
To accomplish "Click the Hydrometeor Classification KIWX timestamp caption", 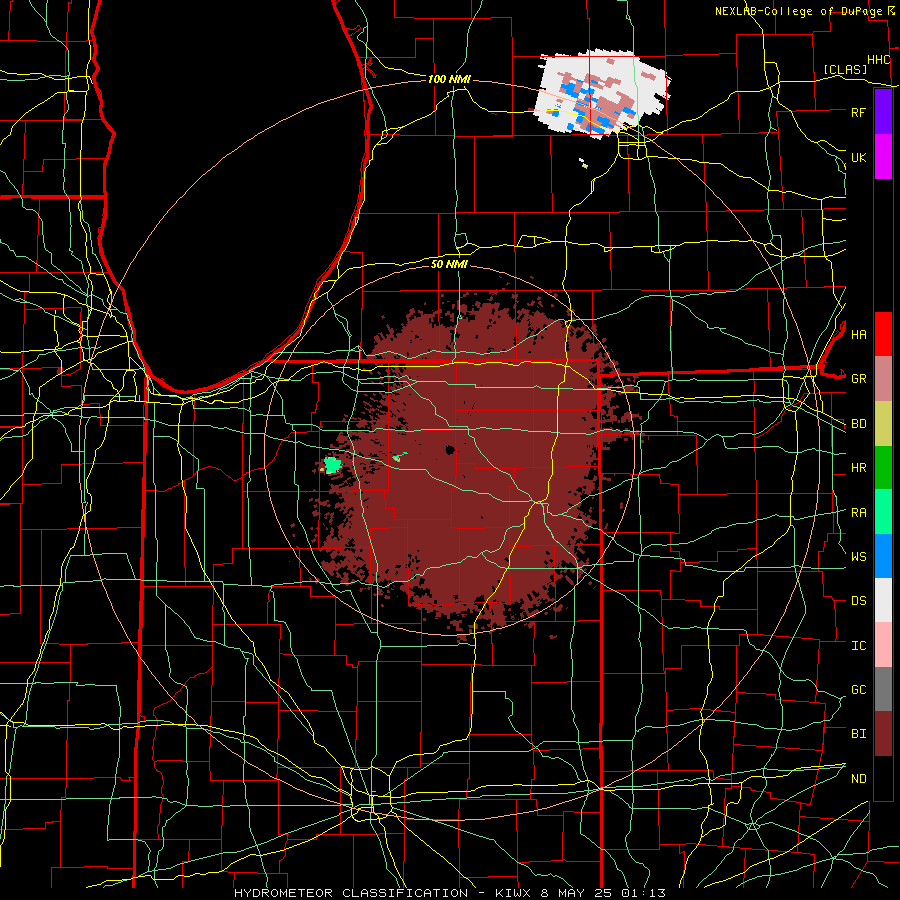I will tap(449, 893).
